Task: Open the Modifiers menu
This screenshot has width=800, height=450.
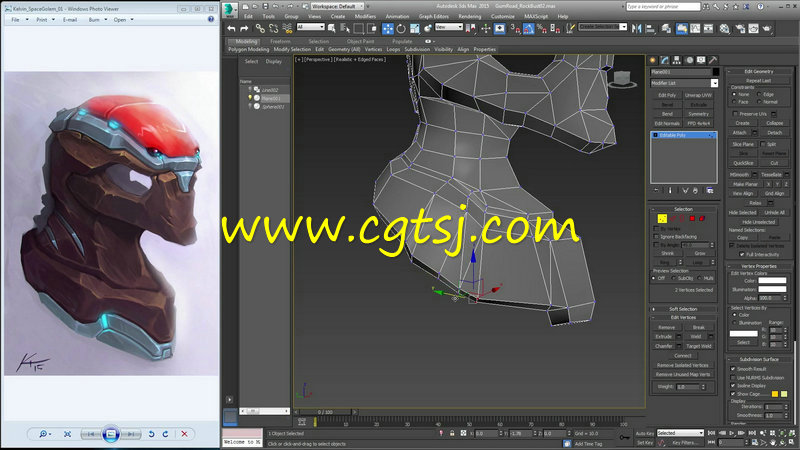Action: tap(365, 16)
